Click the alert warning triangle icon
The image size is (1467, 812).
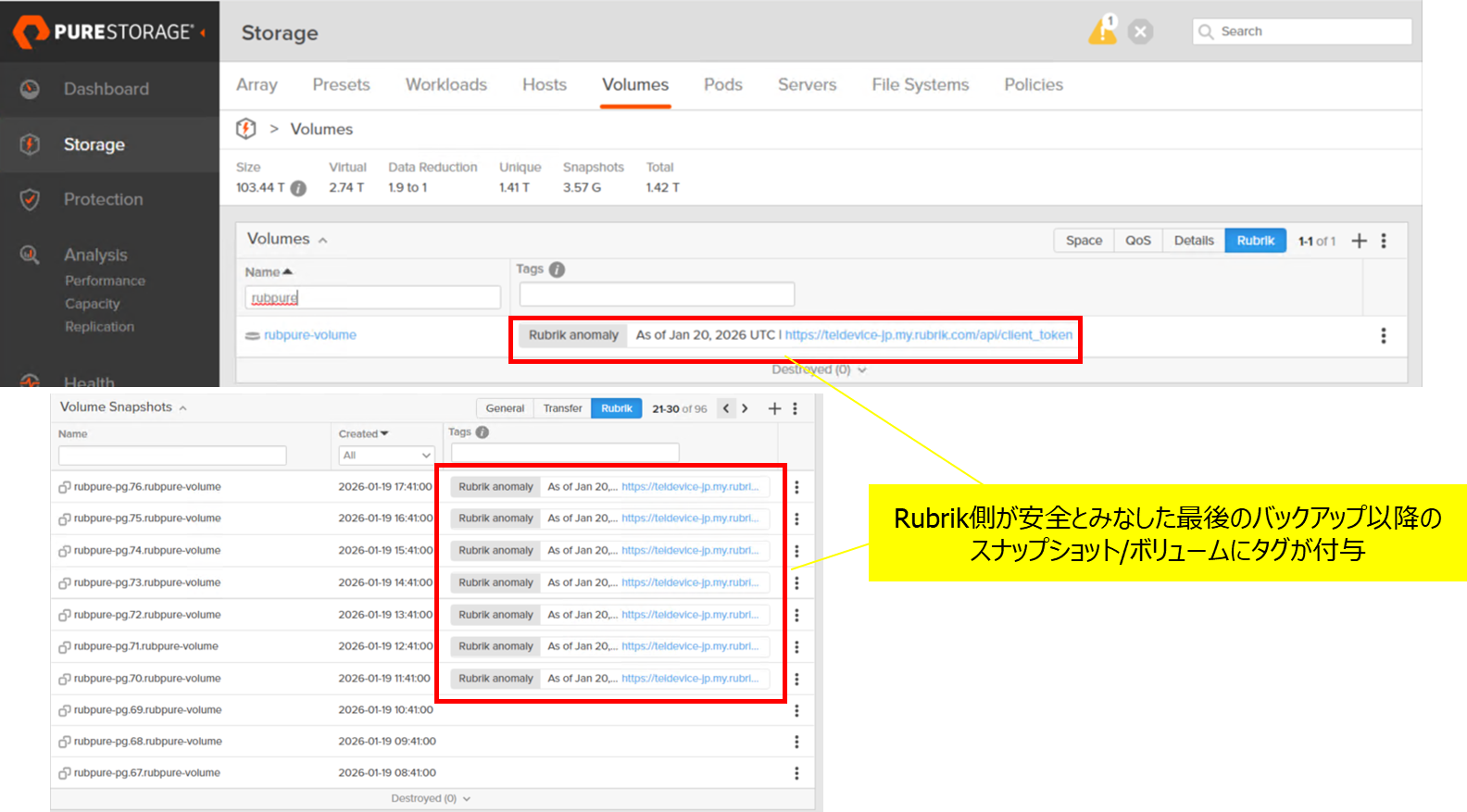(x=1101, y=31)
